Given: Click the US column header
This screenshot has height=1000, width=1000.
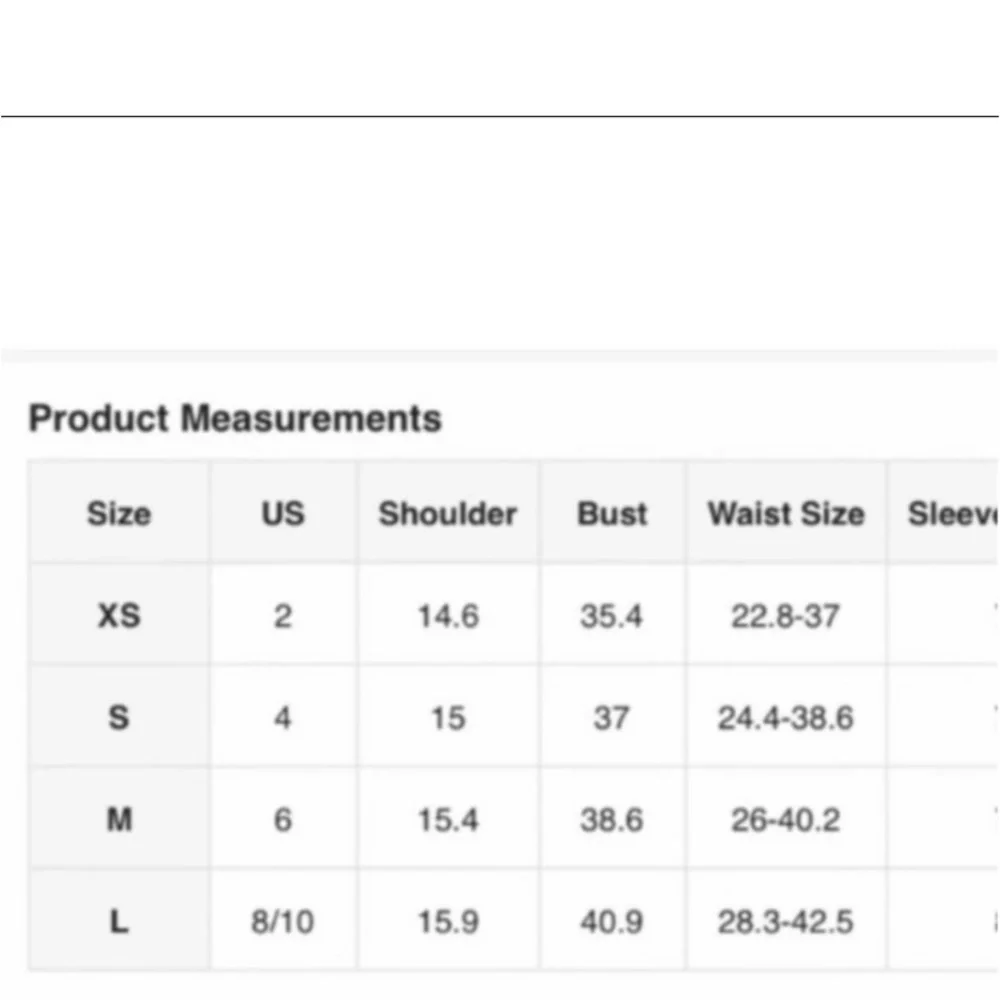Looking at the screenshot, I should [282, 514].
